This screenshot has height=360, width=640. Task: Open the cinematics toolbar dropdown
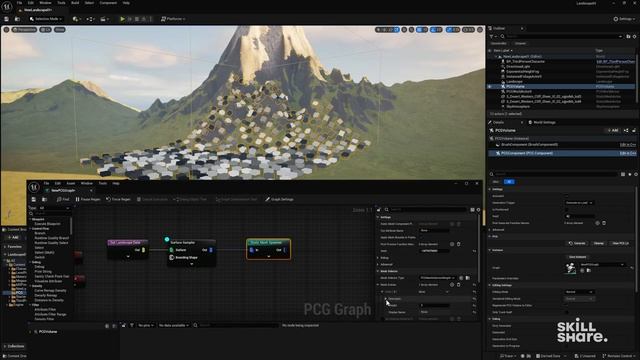104,19
